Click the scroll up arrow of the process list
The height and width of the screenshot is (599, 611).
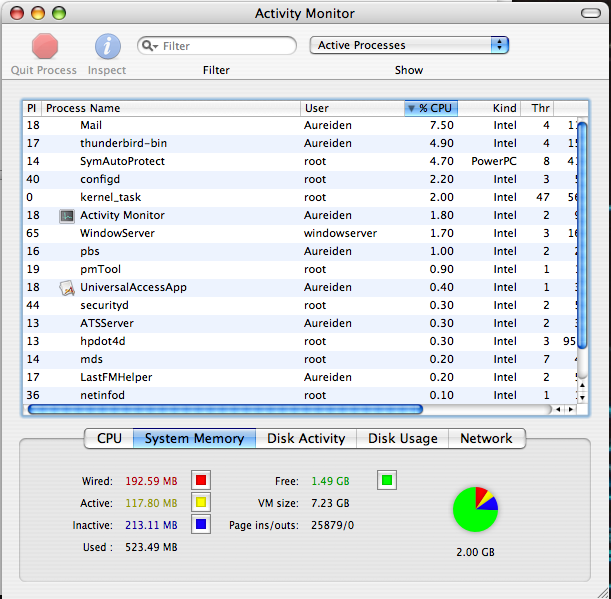click(582, 385)
